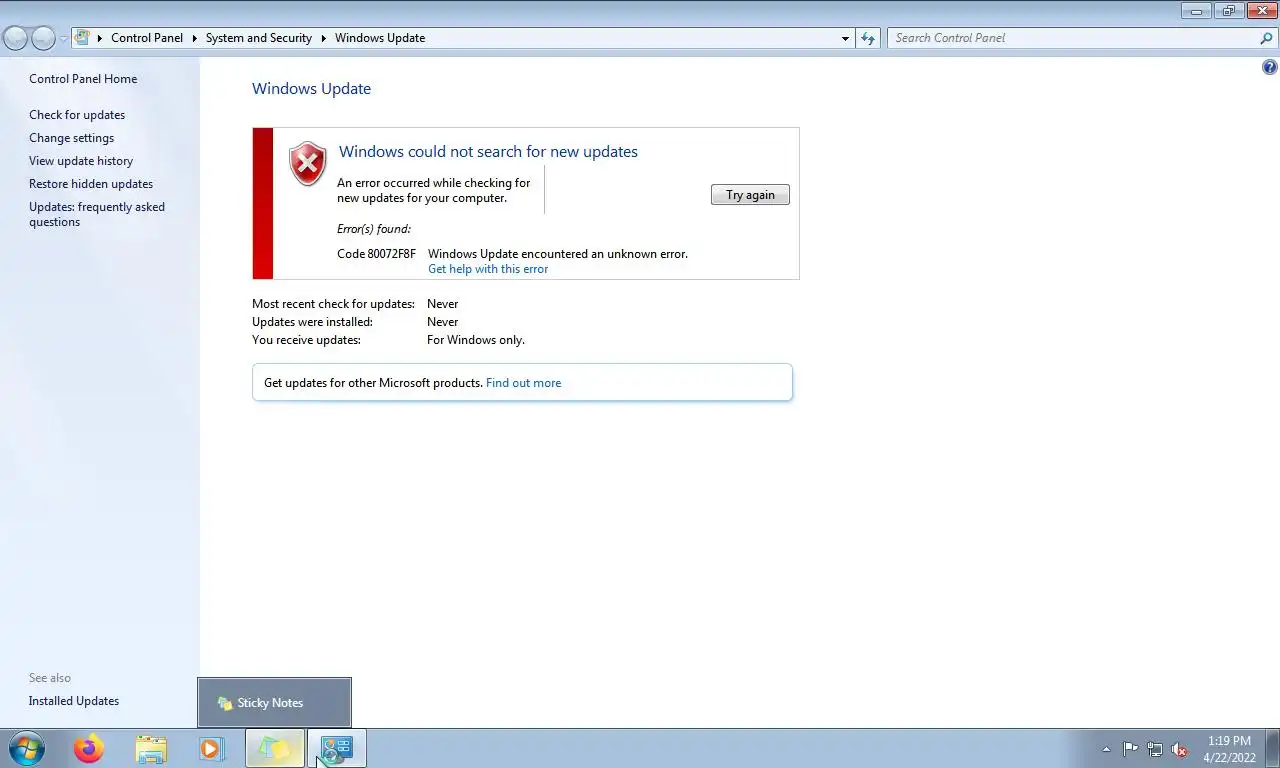Minimize the Windows Update window
Viewport: 1280px width, 768px height.
(x=1196, y=11)
